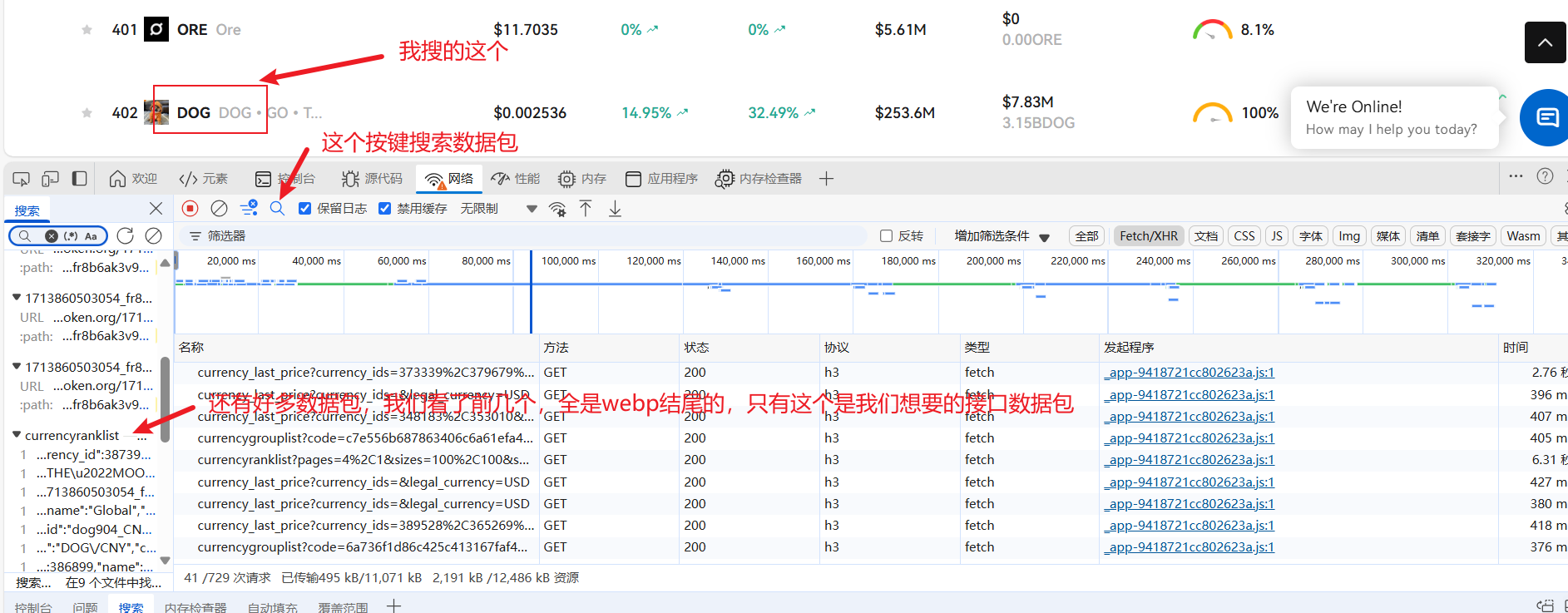Click the ORE coin logo
1568x613 pixels.
(x=156, y=29)
